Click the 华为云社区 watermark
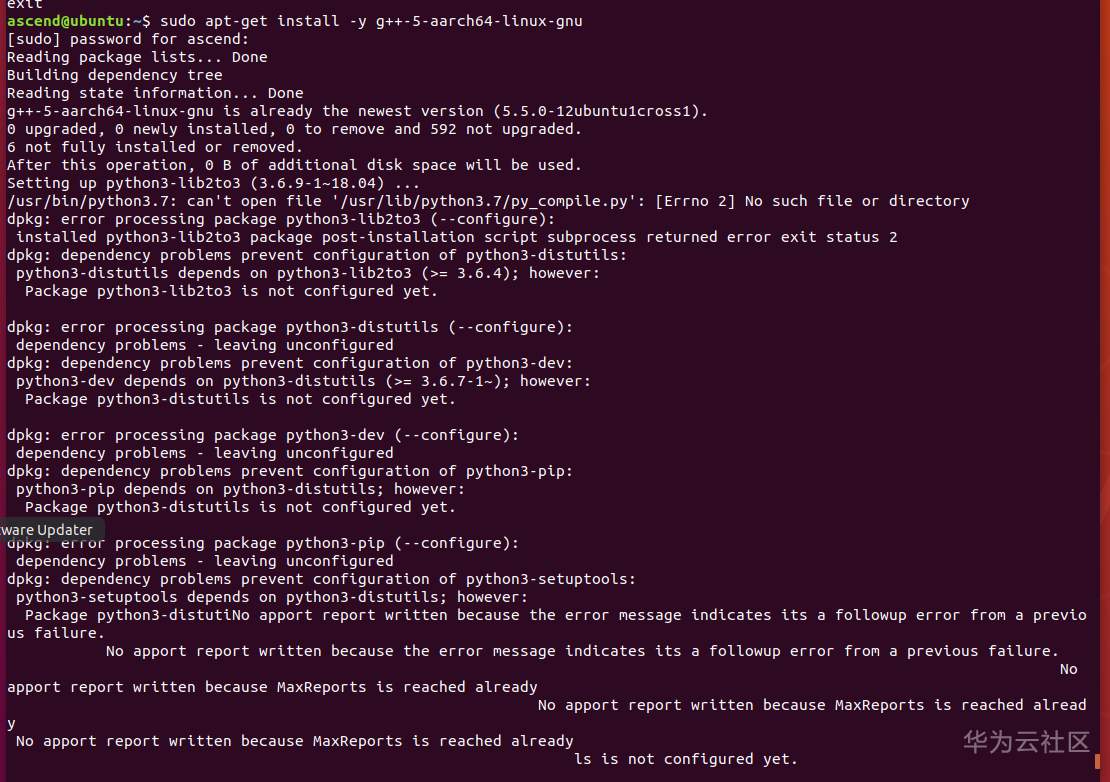 click(1025, 742)
